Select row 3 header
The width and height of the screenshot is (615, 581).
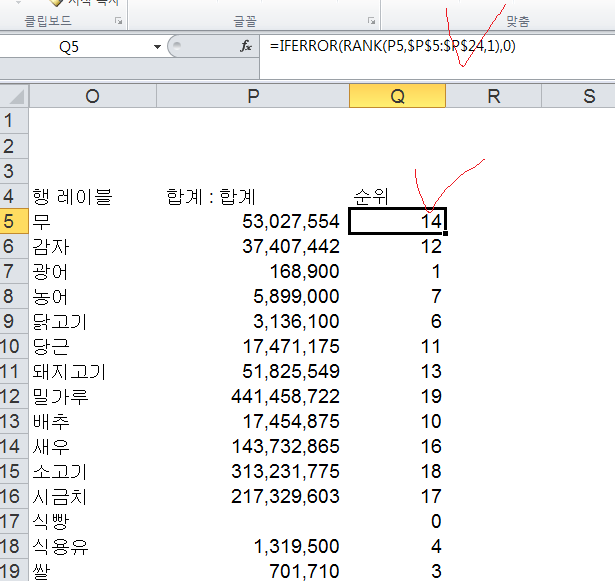click(x=14, y=171)
